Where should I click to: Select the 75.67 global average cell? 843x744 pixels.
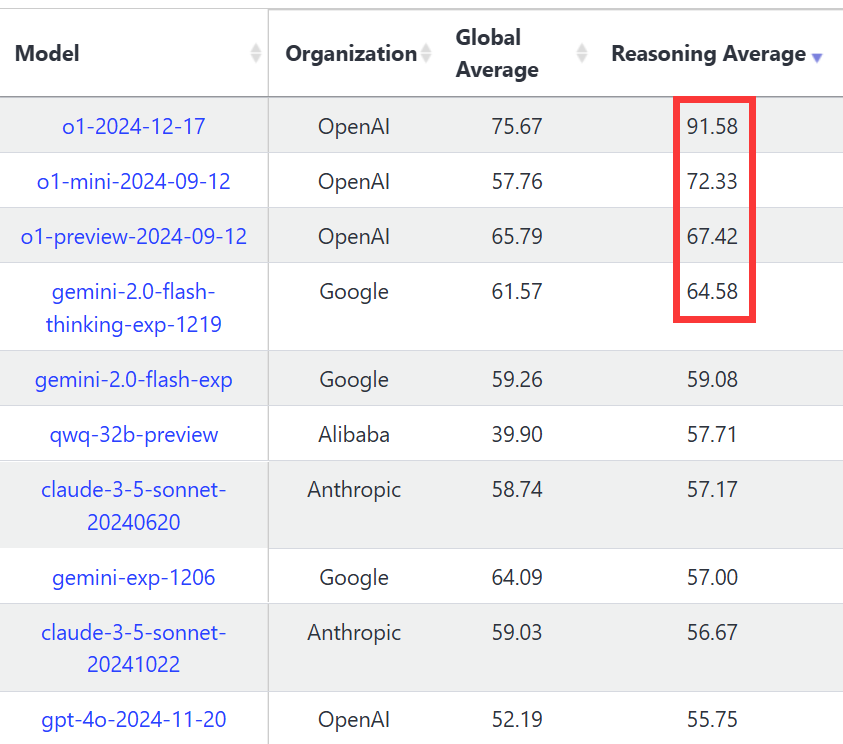517,126
